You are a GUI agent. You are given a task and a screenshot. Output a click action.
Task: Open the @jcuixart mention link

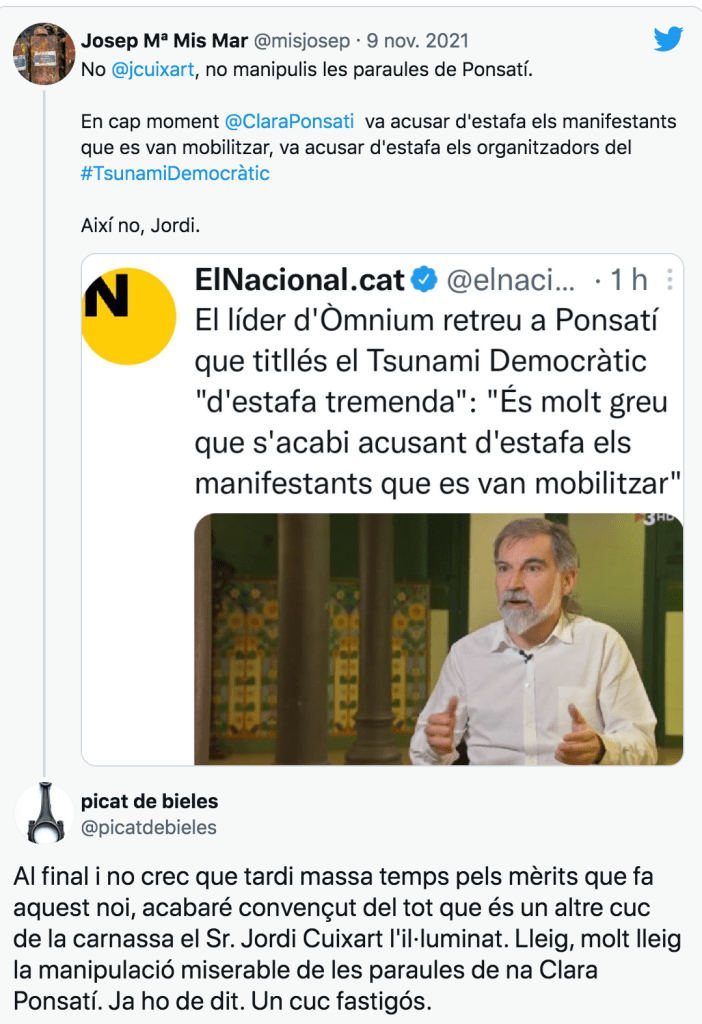[148, 69]
